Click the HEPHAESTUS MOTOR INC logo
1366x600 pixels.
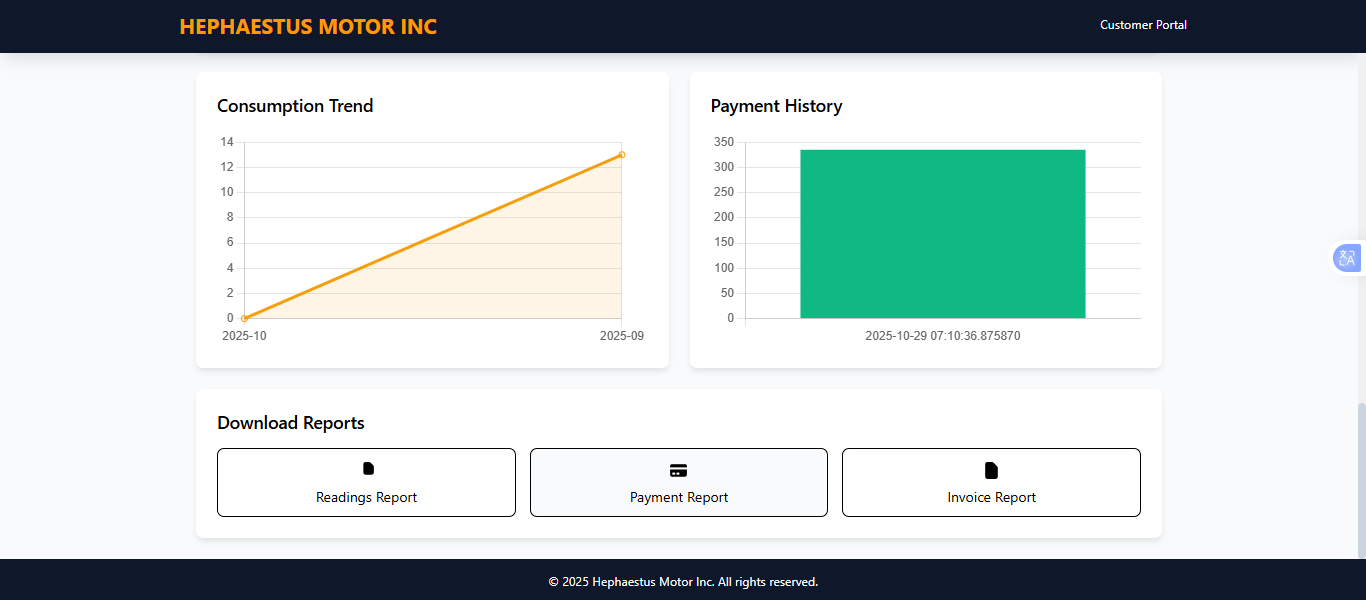click(308, 27)
